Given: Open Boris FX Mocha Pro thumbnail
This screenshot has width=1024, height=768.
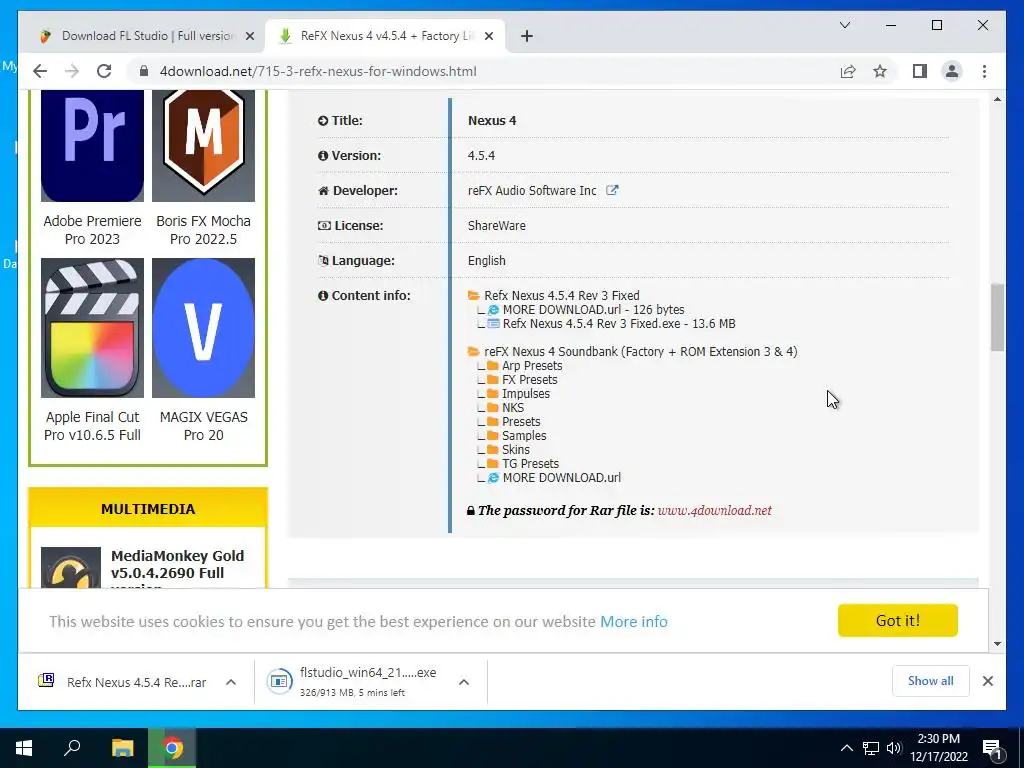Looking at the screenshot, I should 203,146.
